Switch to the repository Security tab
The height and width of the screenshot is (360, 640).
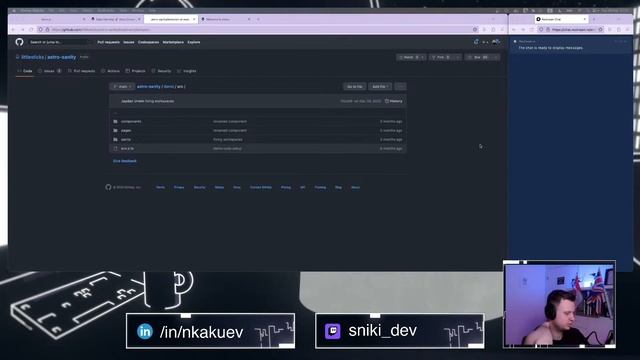pos(161,71)
